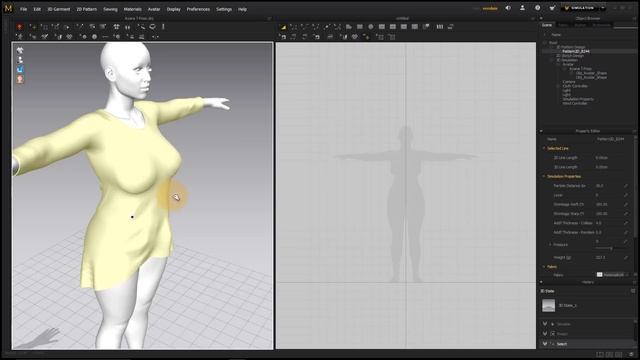Select Camera in the scene tree
Viewport: 640px width, 360px height.
click(x=569, y=82)
